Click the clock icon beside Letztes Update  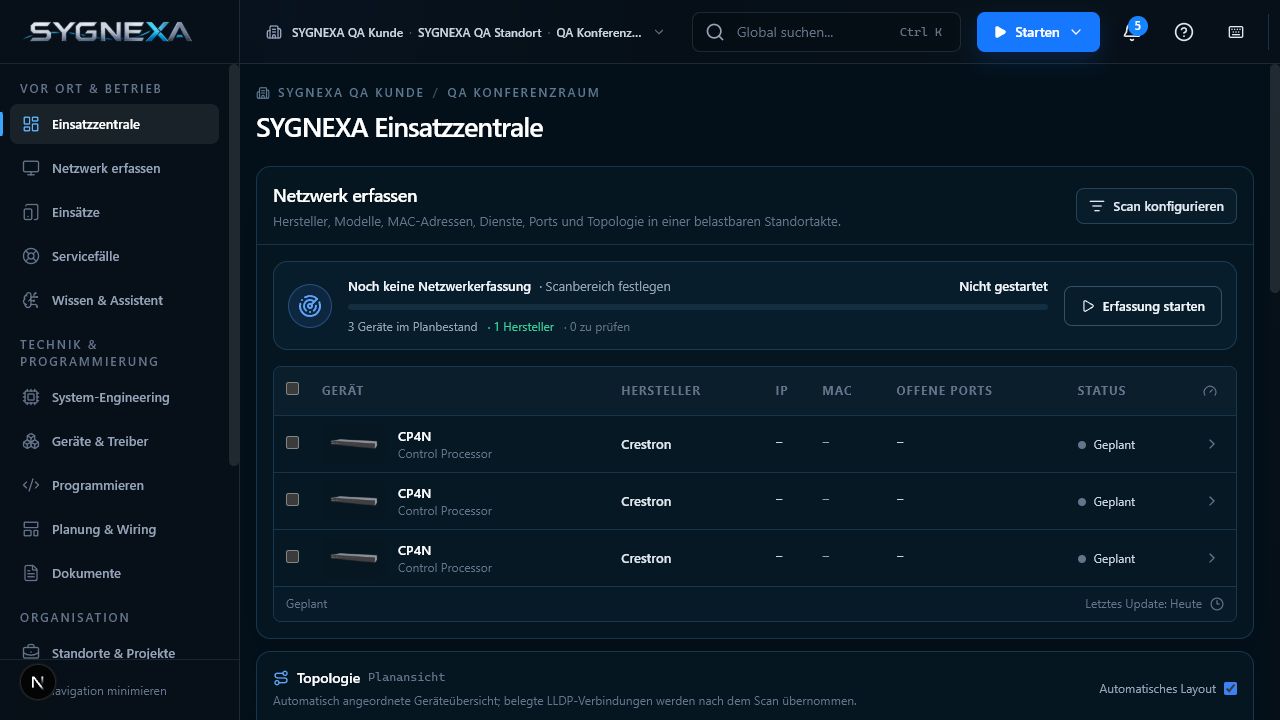tap(1217, 604)
